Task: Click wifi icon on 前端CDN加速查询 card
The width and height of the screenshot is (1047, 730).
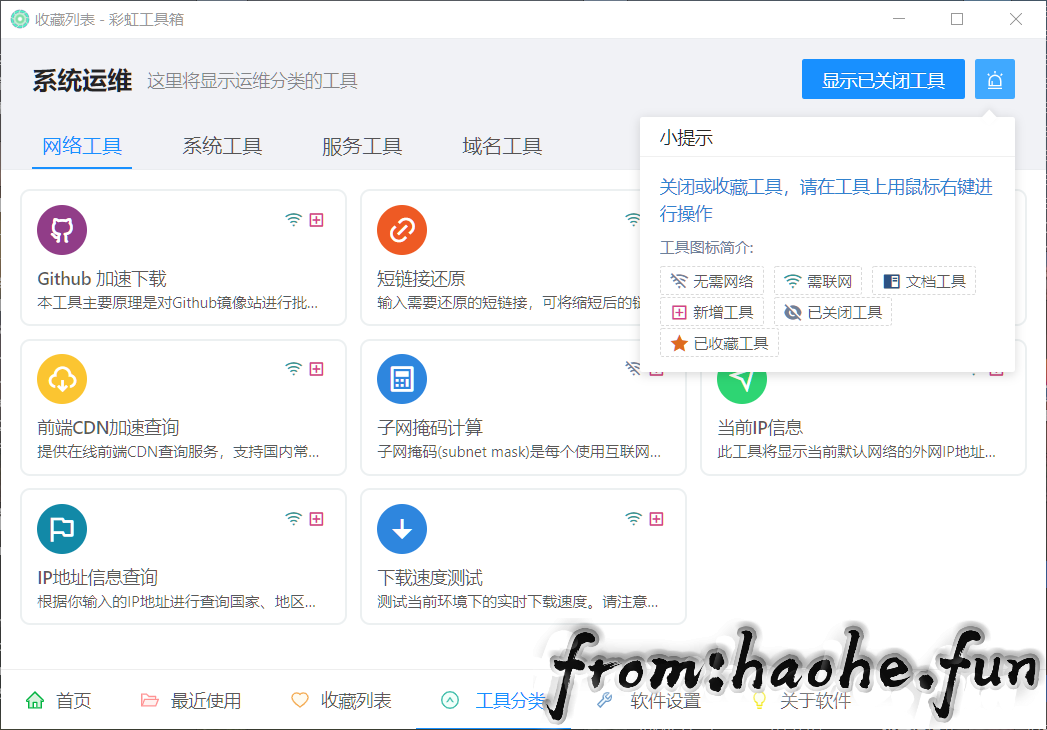Action: [x=293, y=369]
